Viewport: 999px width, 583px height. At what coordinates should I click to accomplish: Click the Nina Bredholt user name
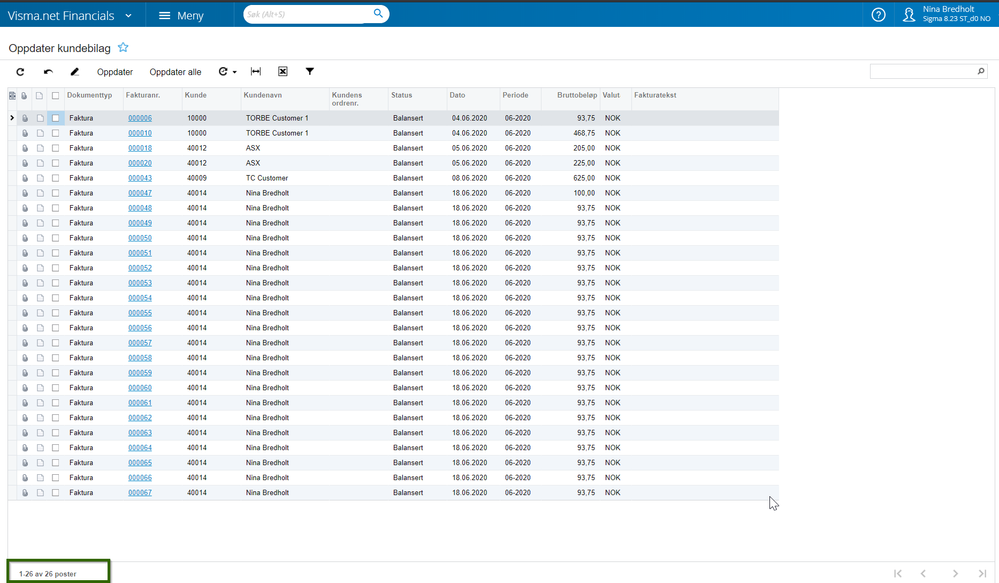click(948, 9)
